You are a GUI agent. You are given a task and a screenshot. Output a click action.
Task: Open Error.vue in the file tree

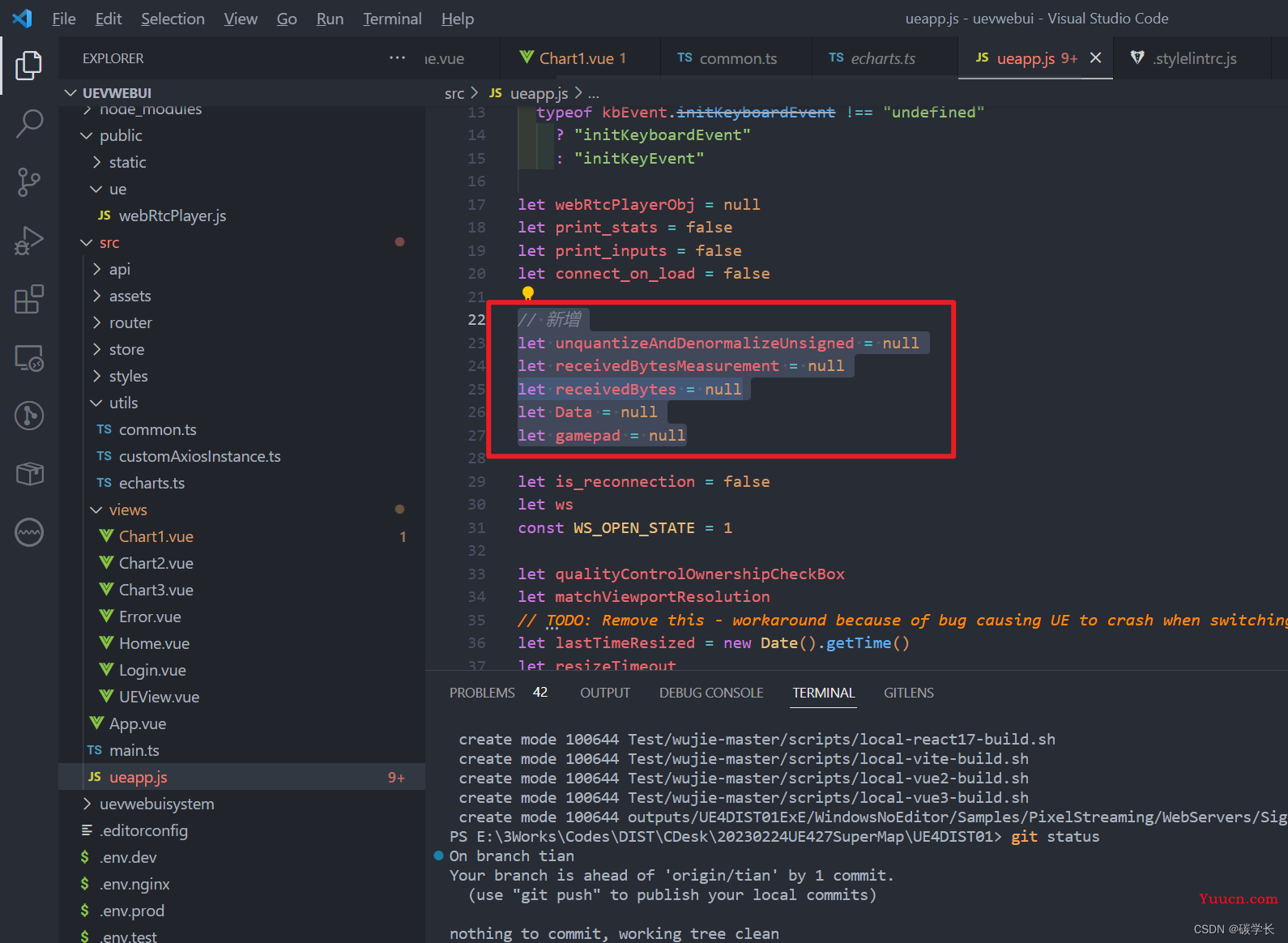(x=241, y=617)
